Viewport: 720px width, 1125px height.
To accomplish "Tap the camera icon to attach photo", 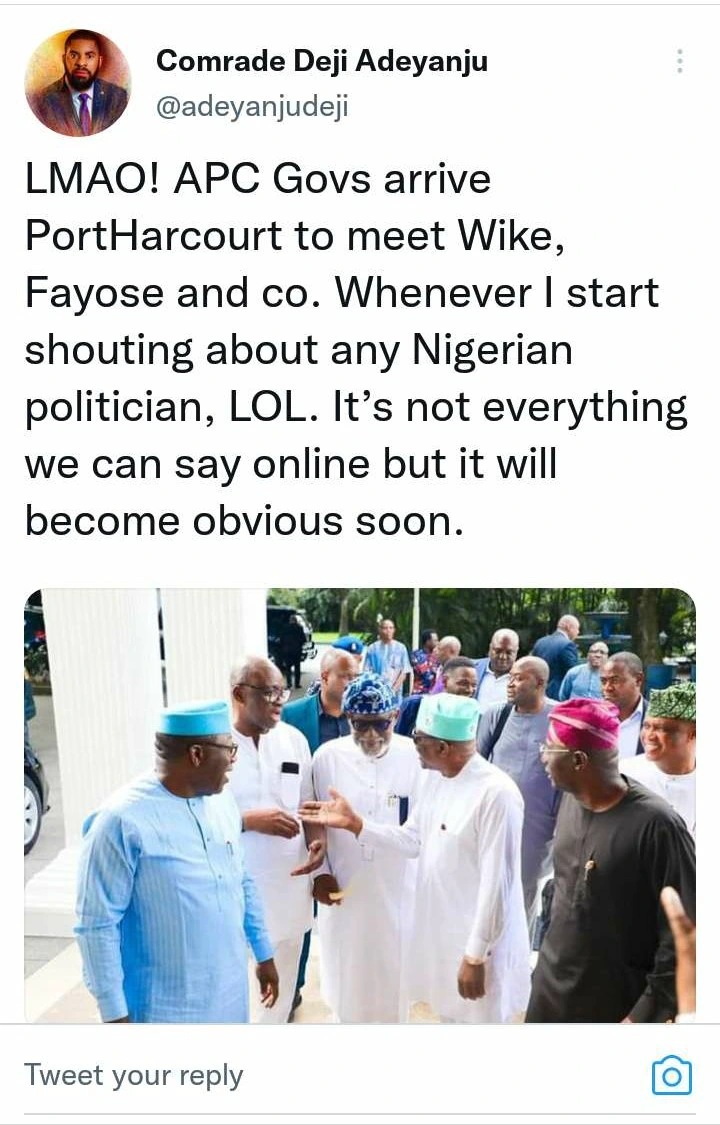I will click(x=672, y=1075).
